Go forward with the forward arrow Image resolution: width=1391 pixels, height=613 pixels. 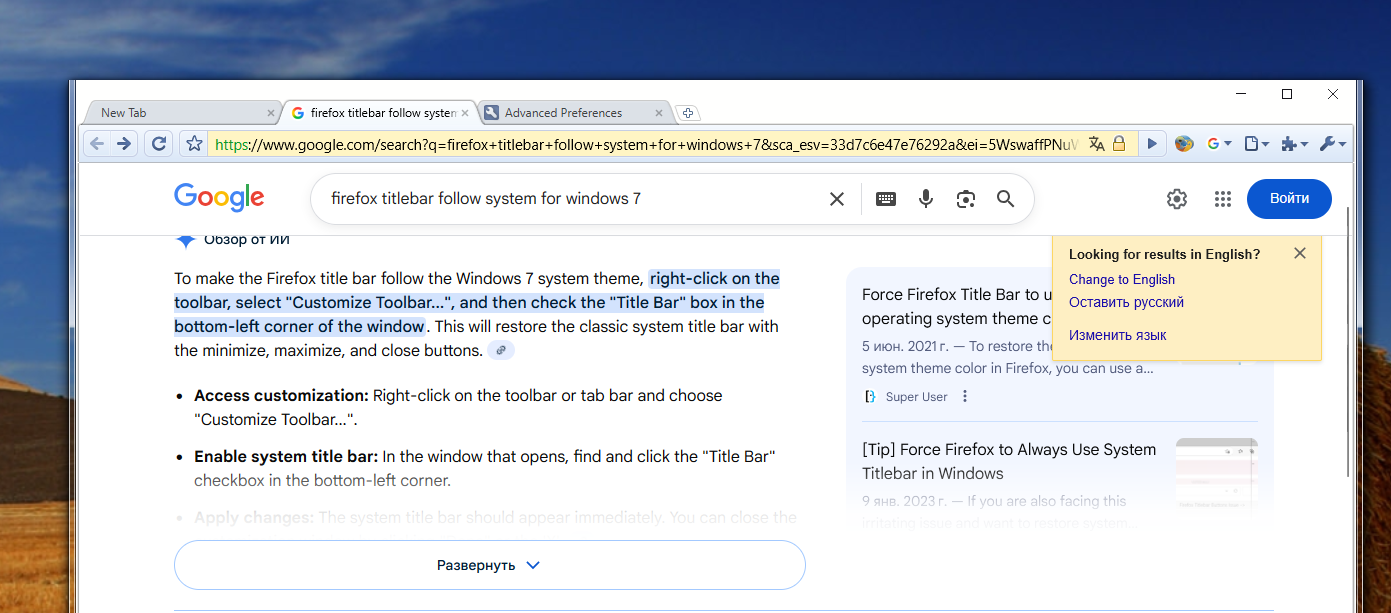123,144
